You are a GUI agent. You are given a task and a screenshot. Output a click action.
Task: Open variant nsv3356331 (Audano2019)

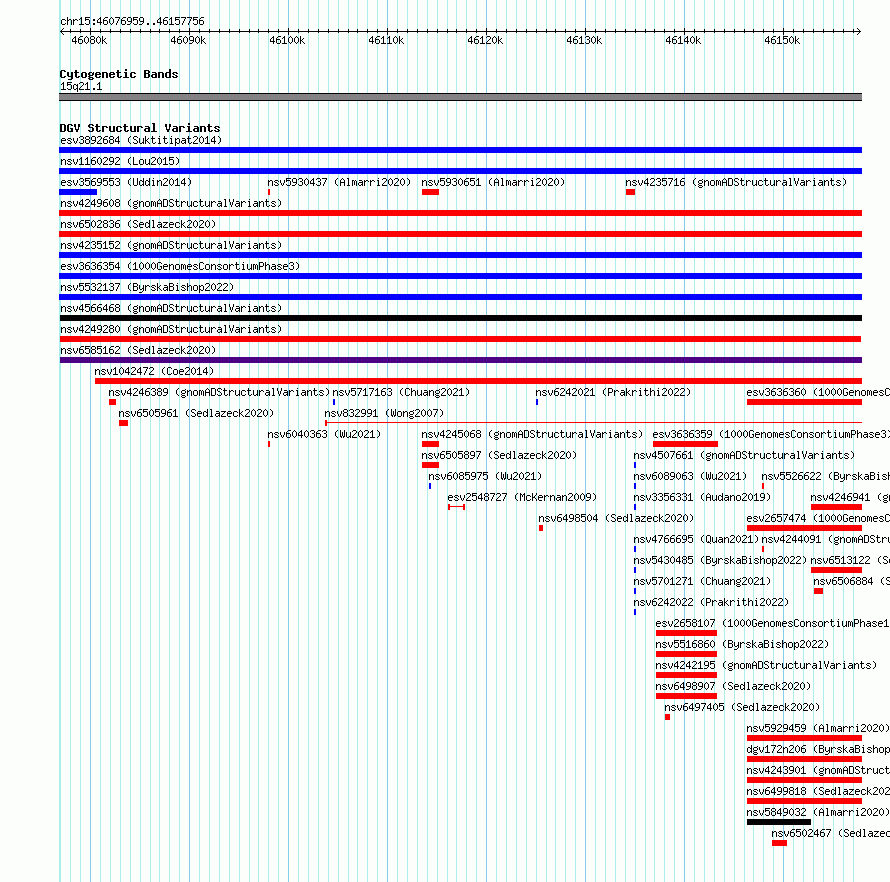click(x=702, y=497)
